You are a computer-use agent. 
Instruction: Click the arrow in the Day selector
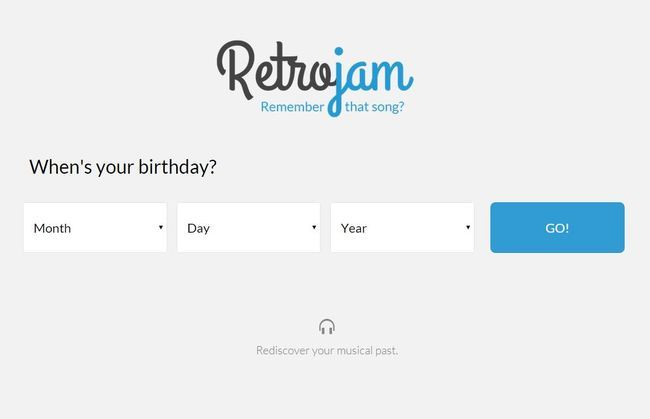click(314, 227)
